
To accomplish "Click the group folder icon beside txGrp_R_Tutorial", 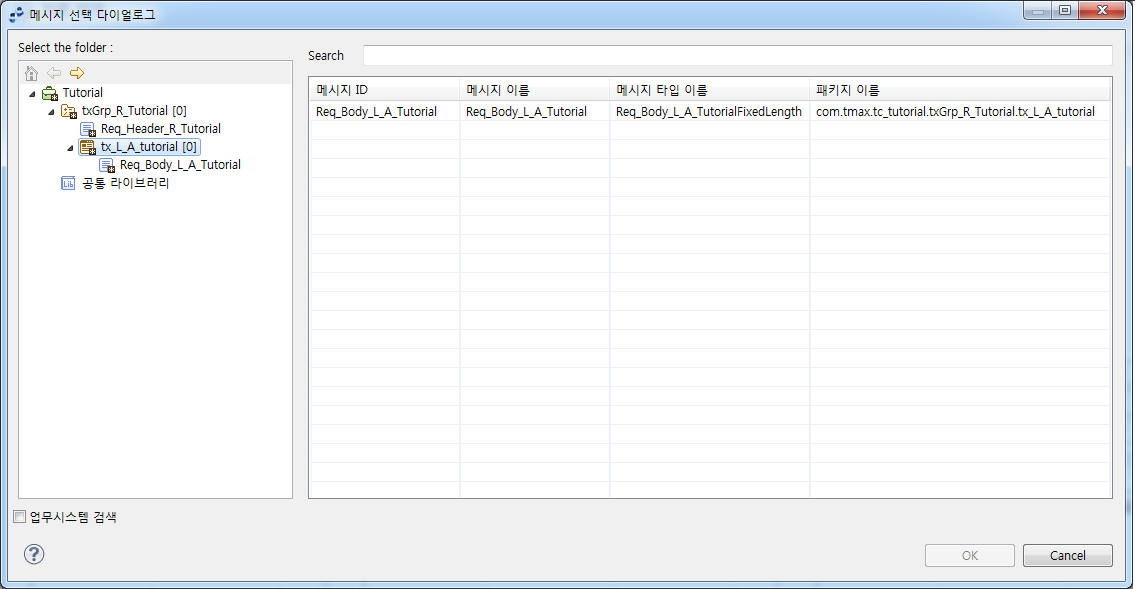I will pos(69,110).
